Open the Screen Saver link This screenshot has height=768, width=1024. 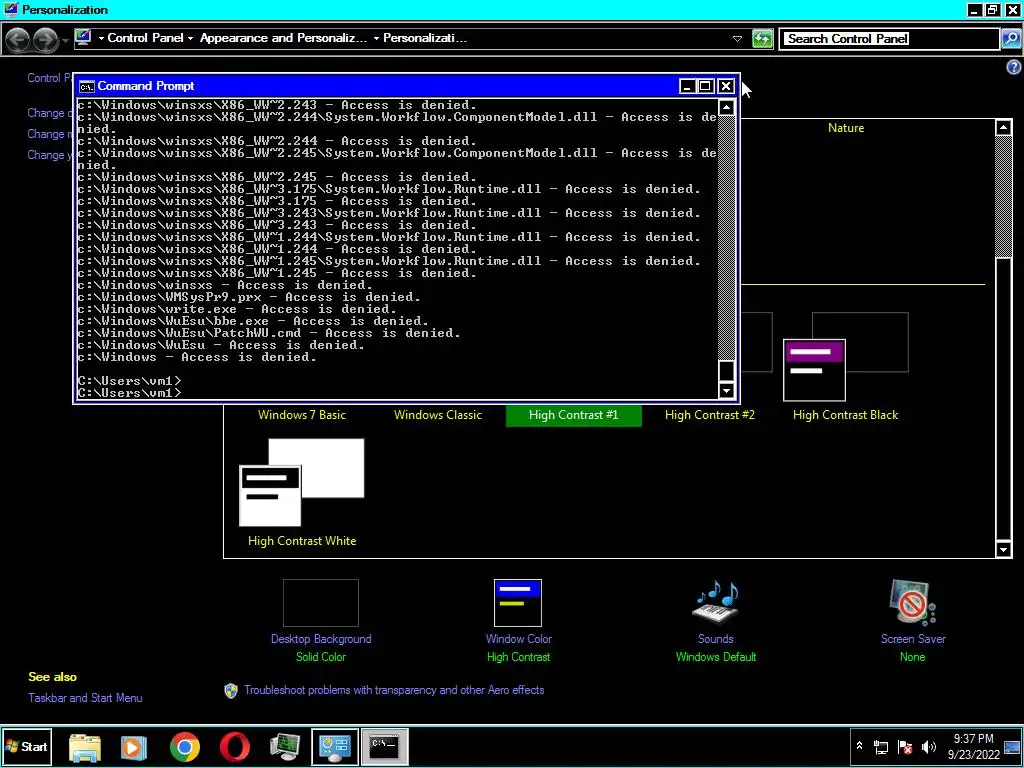[913, 639]
